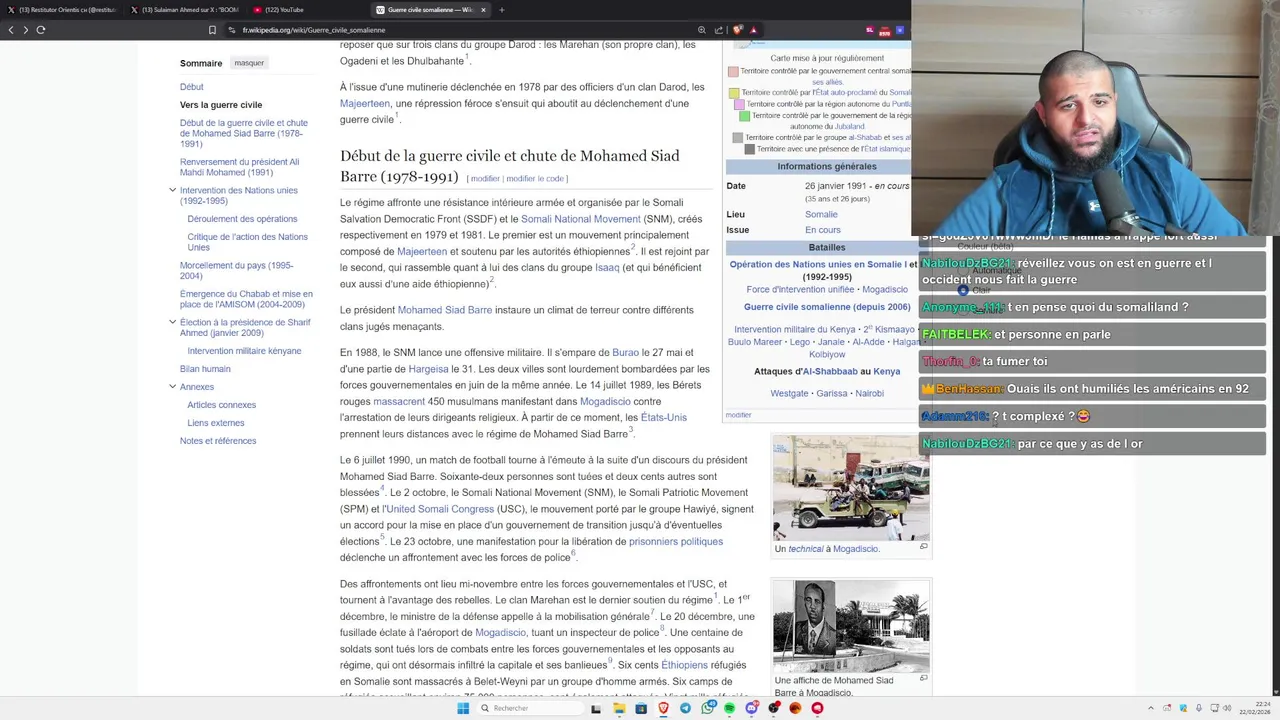Click the pink legend swatch for central government

[733, 72]
